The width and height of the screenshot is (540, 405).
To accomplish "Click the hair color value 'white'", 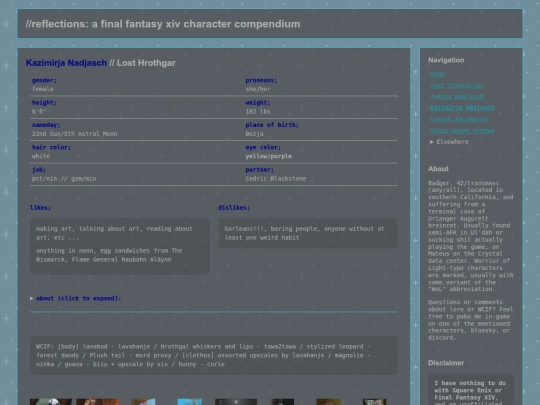I will 41,156.
